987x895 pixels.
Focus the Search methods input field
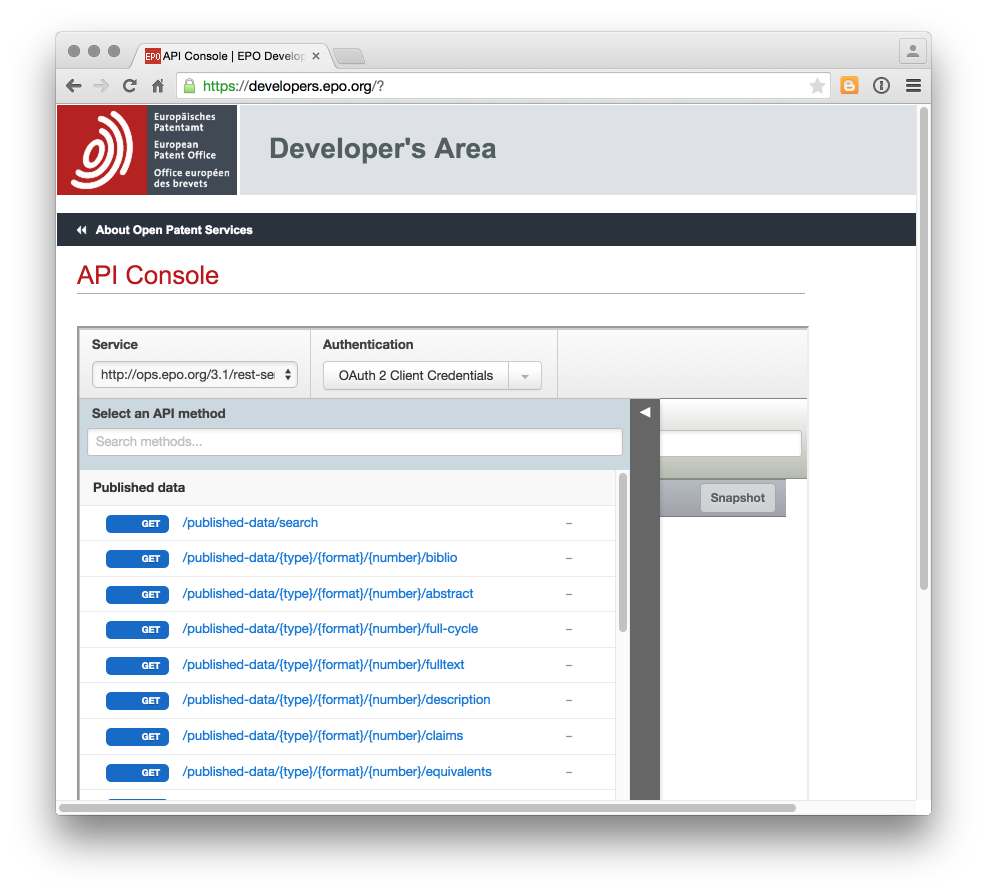pyautogui.click(x=355, y=442)
